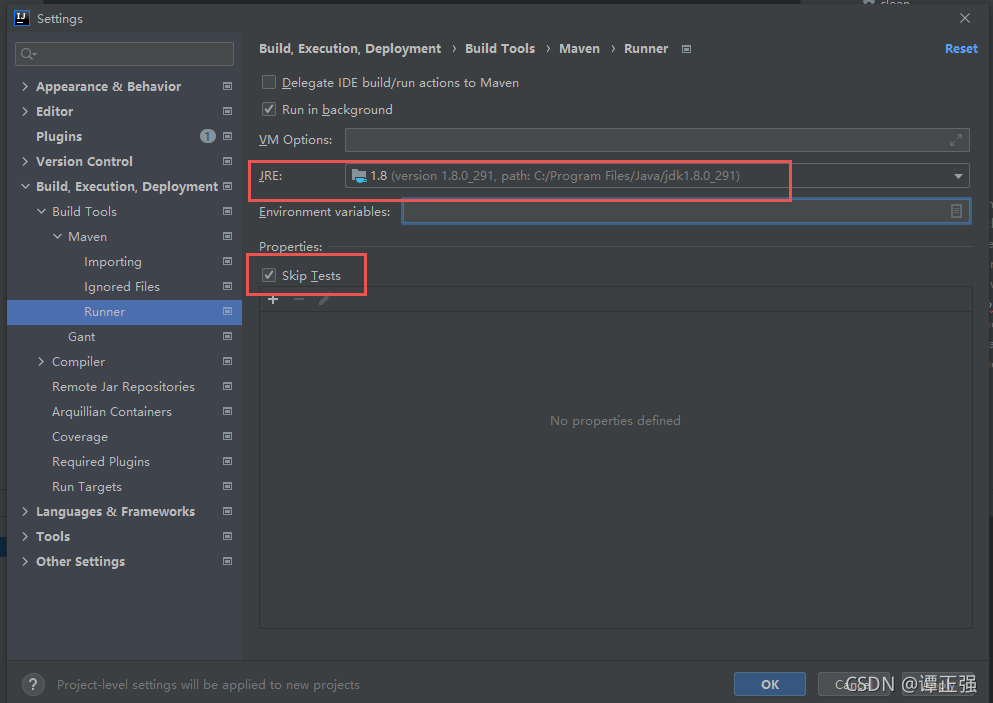Viewport: 993px width, 703px height.
Task: Expand the Editor section
Action: coord(25,111)
